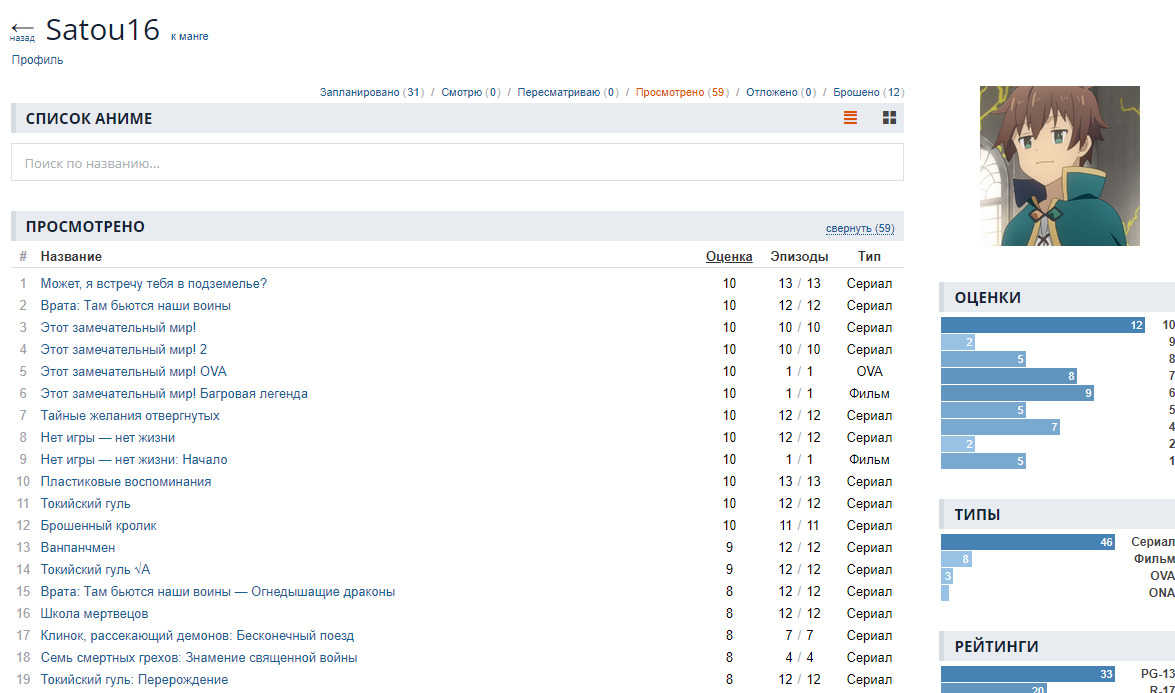
Task: Open Токийский гуль anime entry
Action: [x=85, y=504]
